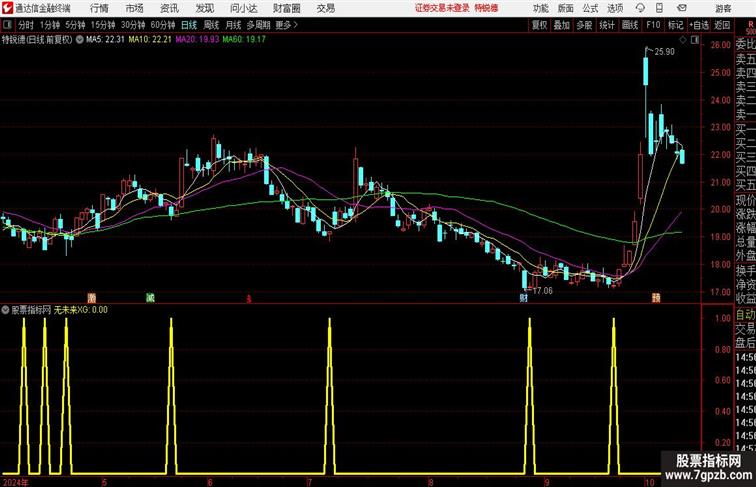This screenshot has width=756, height=487.
Task: Open the 发现 menu
Action: tap(204, 8)
